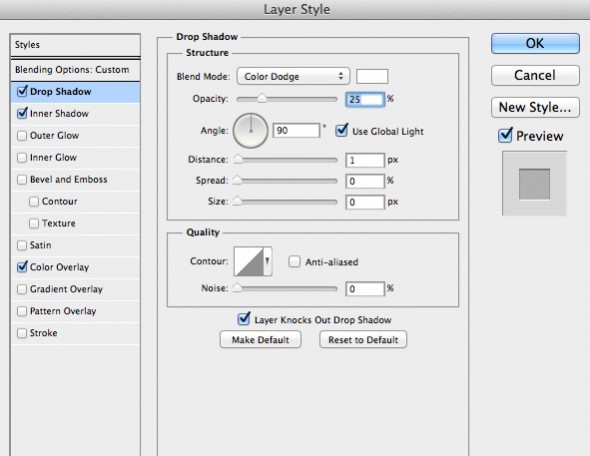Open the Inner Glow settings
Viewport: 590px width, 456px height.
[x=53, y=157]
